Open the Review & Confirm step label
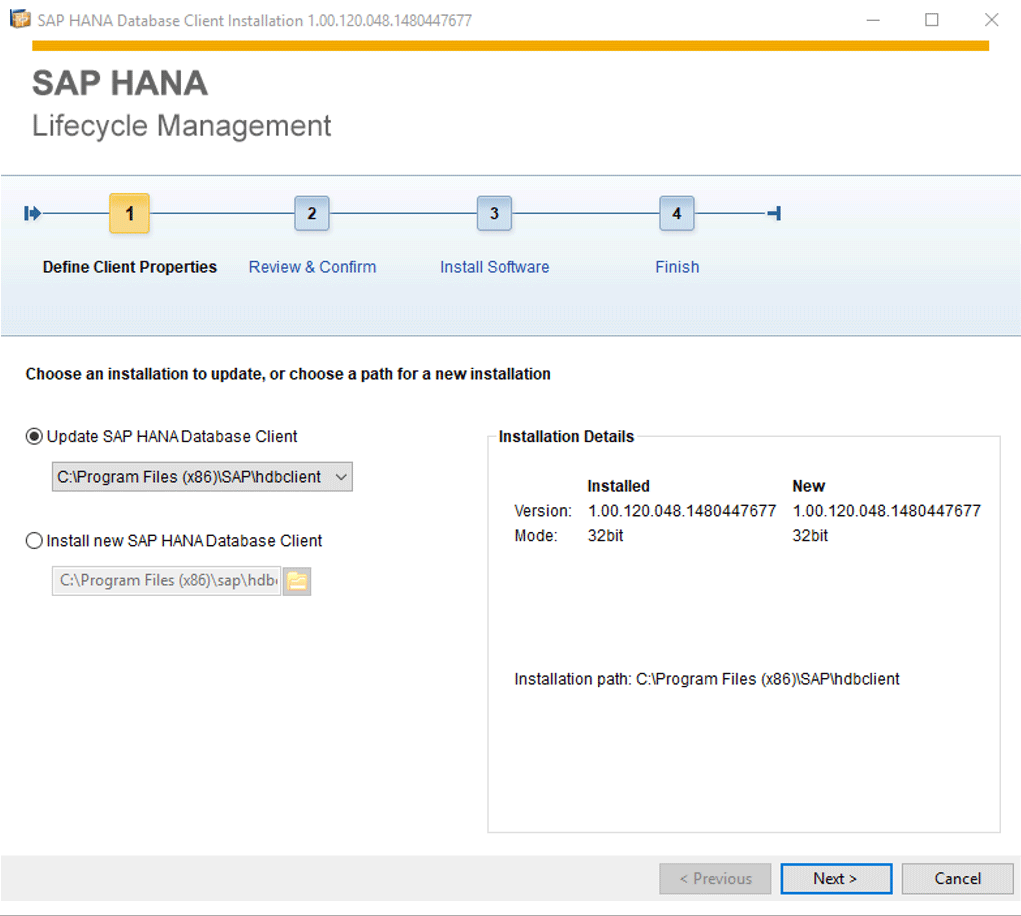Image resolution: width=1021 pixels, height=916 pixels. (x=313, y=267)
